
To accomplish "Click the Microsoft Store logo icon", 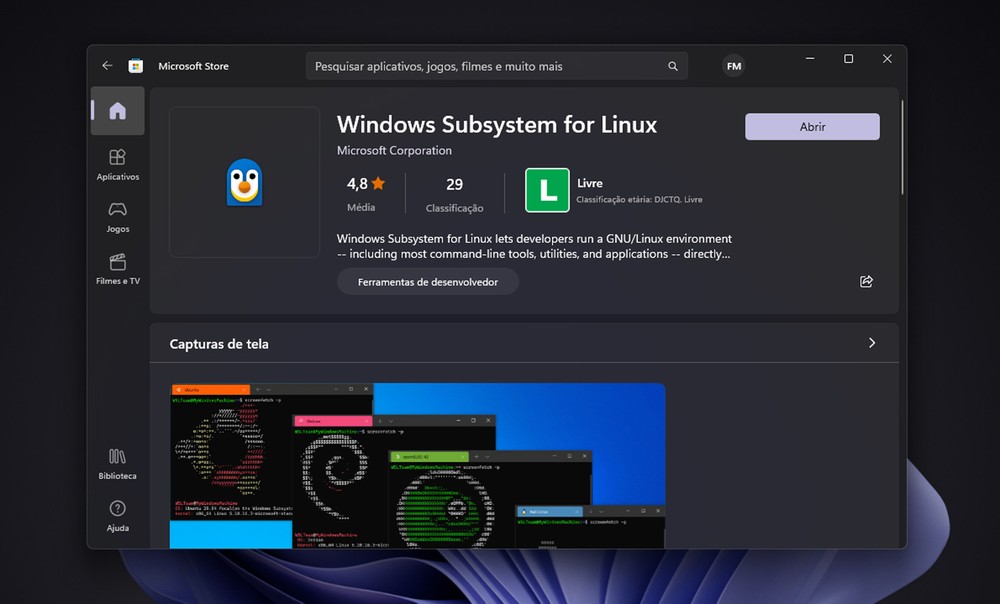I will pos(135,66).
